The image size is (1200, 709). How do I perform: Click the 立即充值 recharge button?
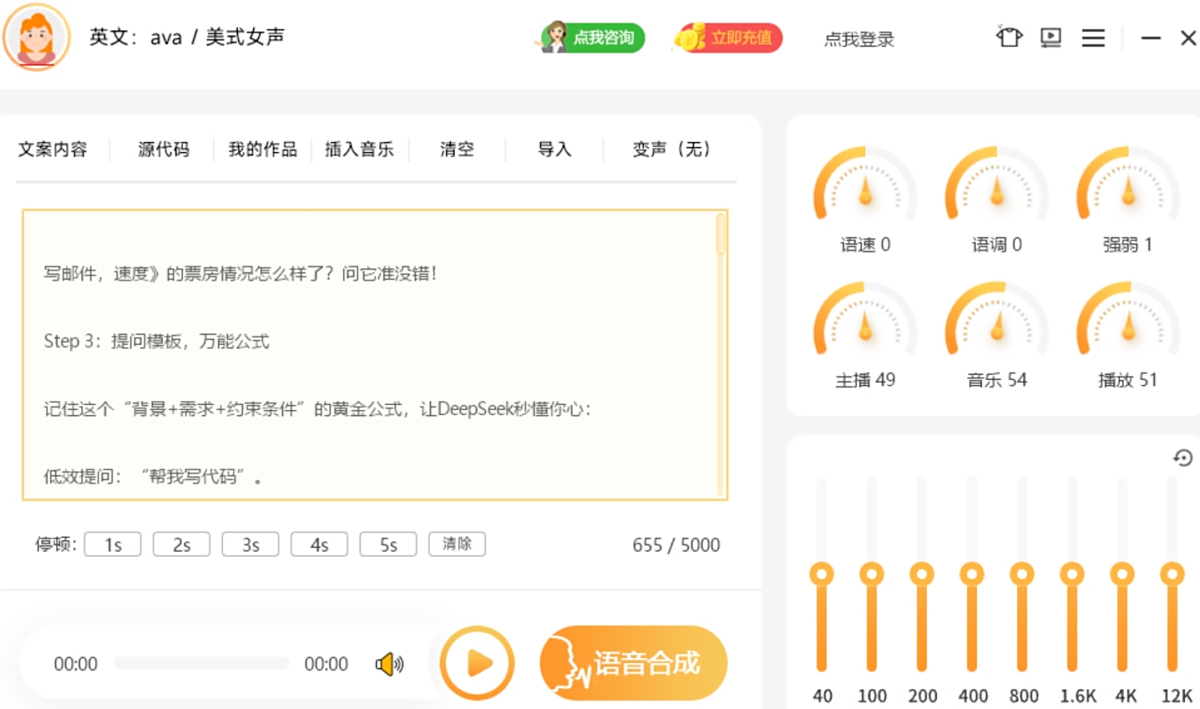[x=728, y=38]
